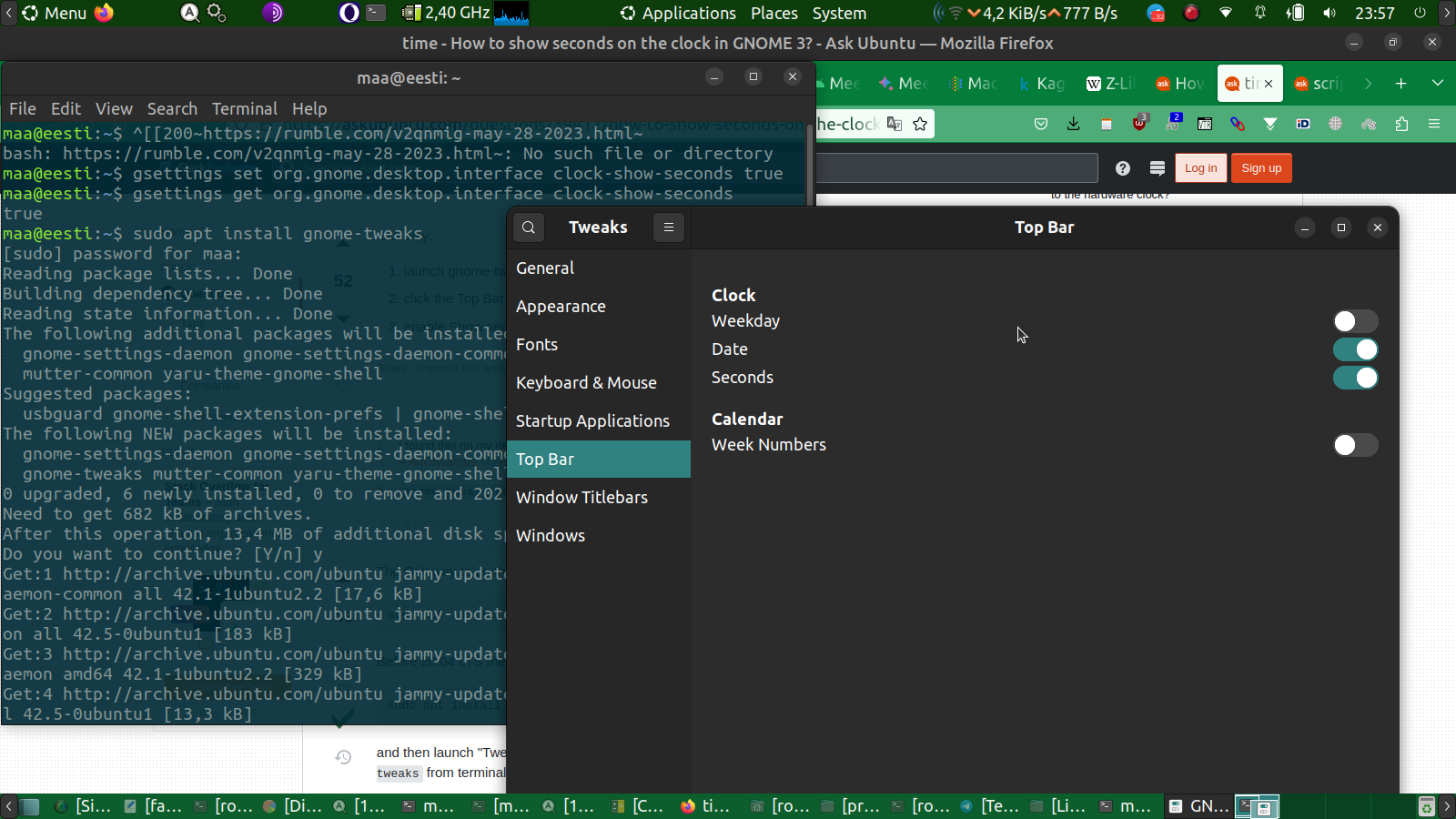
Task: Open the Firefox extensions puzzle icon
Action: [x=1401, y=124]
